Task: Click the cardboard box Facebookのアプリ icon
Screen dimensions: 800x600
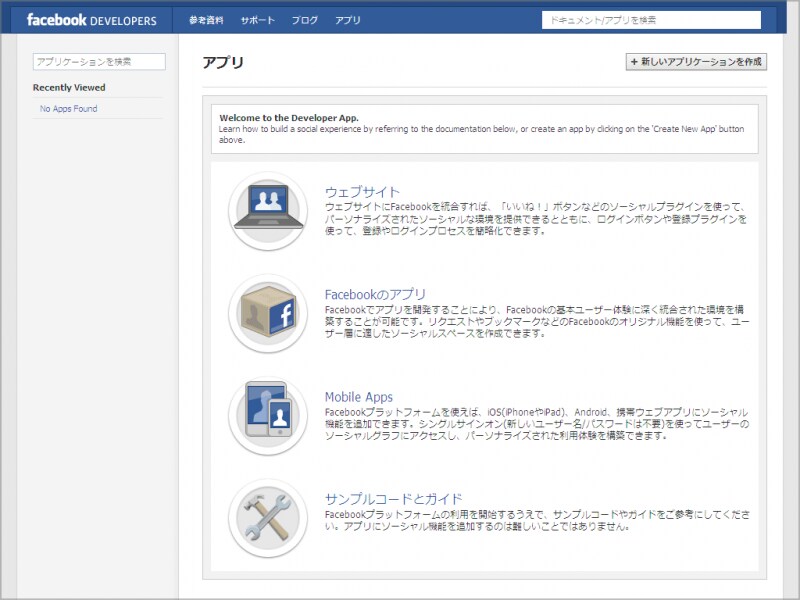Action: click(x=267, y=313)
